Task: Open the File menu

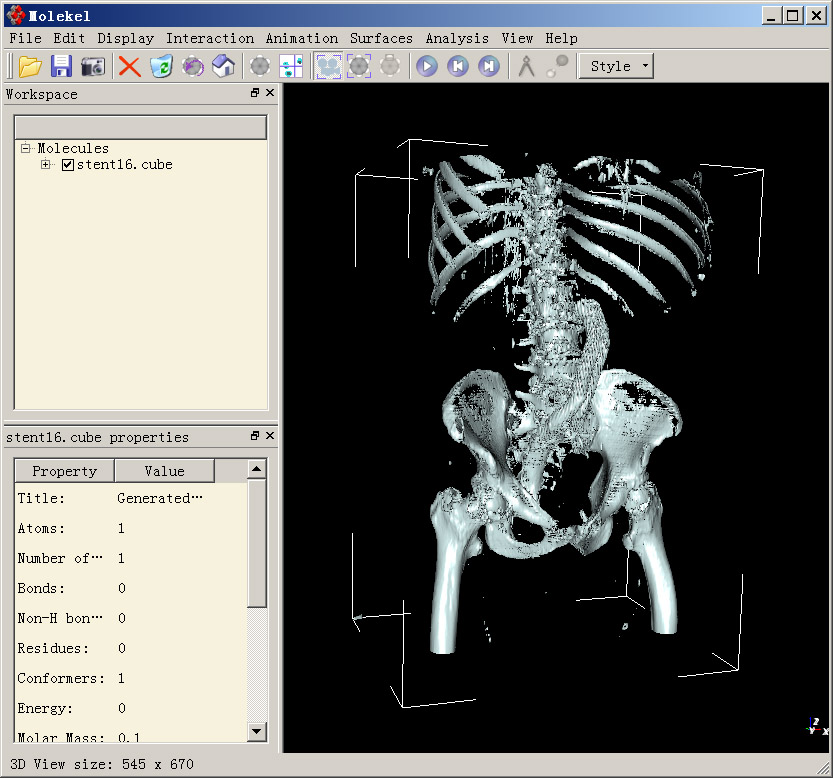Action: tap(25, 38)
